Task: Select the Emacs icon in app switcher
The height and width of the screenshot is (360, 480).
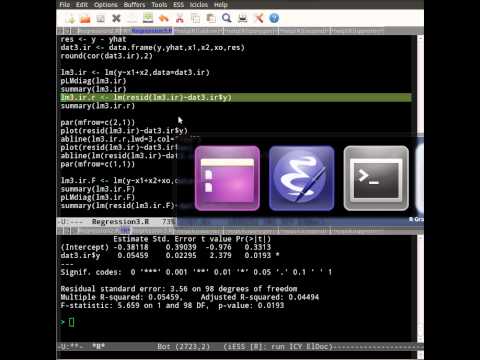Action: click(302, 178)
